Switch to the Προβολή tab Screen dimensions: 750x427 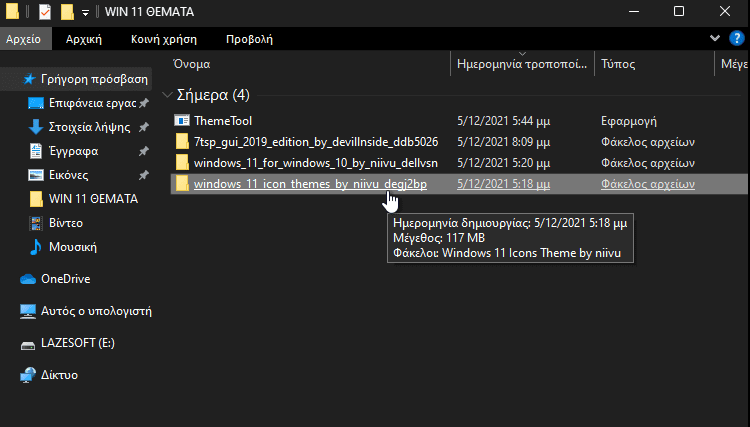tap(249, 39)
